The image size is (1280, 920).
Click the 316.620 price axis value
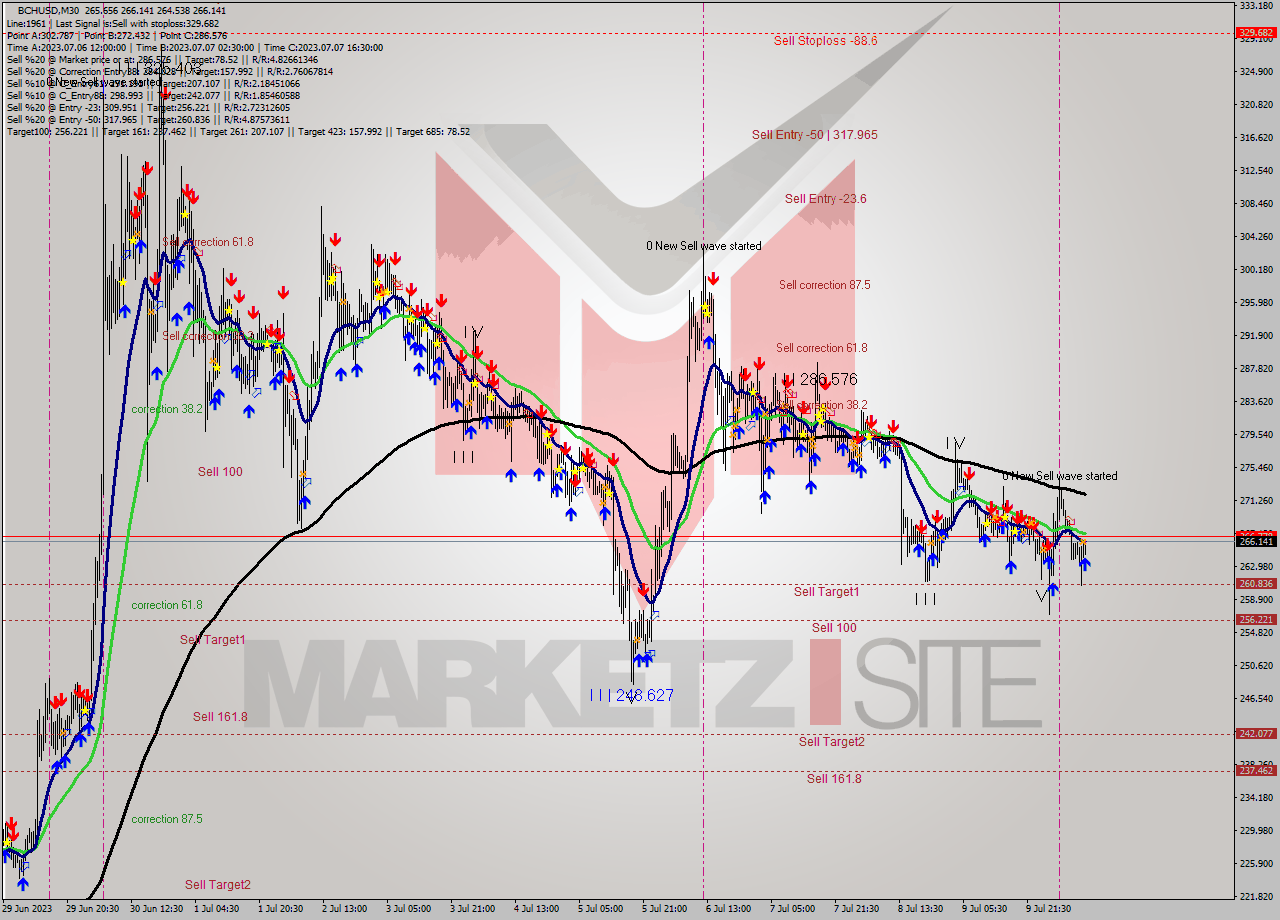click(1255, 138)
